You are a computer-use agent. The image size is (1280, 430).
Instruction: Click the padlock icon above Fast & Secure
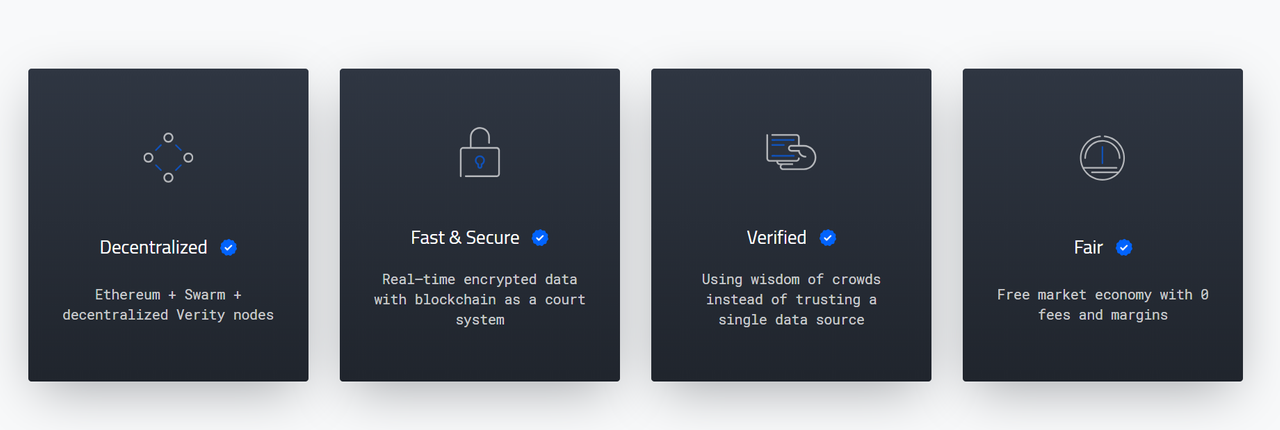tap(480, 152)
